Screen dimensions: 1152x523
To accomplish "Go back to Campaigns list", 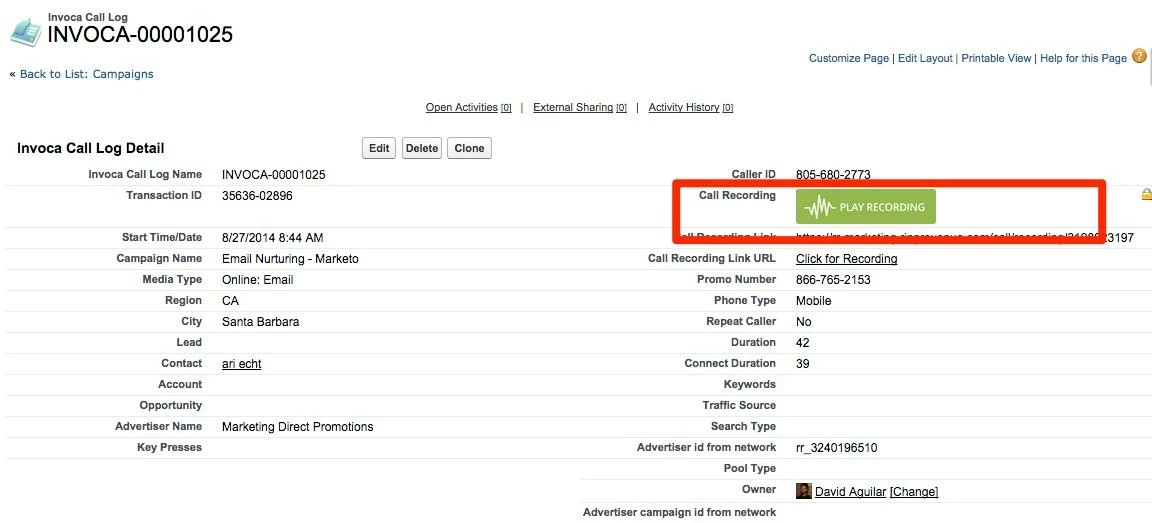I will [x=86, y=74].
